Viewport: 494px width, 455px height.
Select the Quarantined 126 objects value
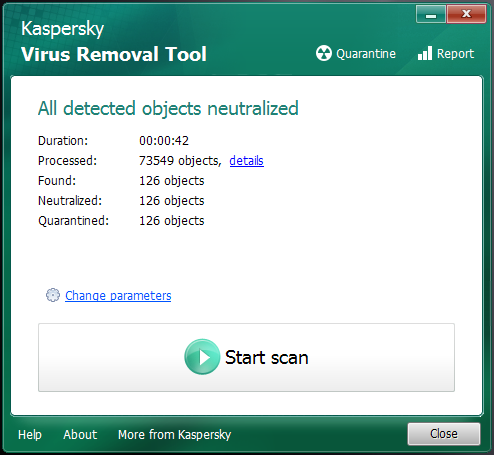click(x=172, y=221)
